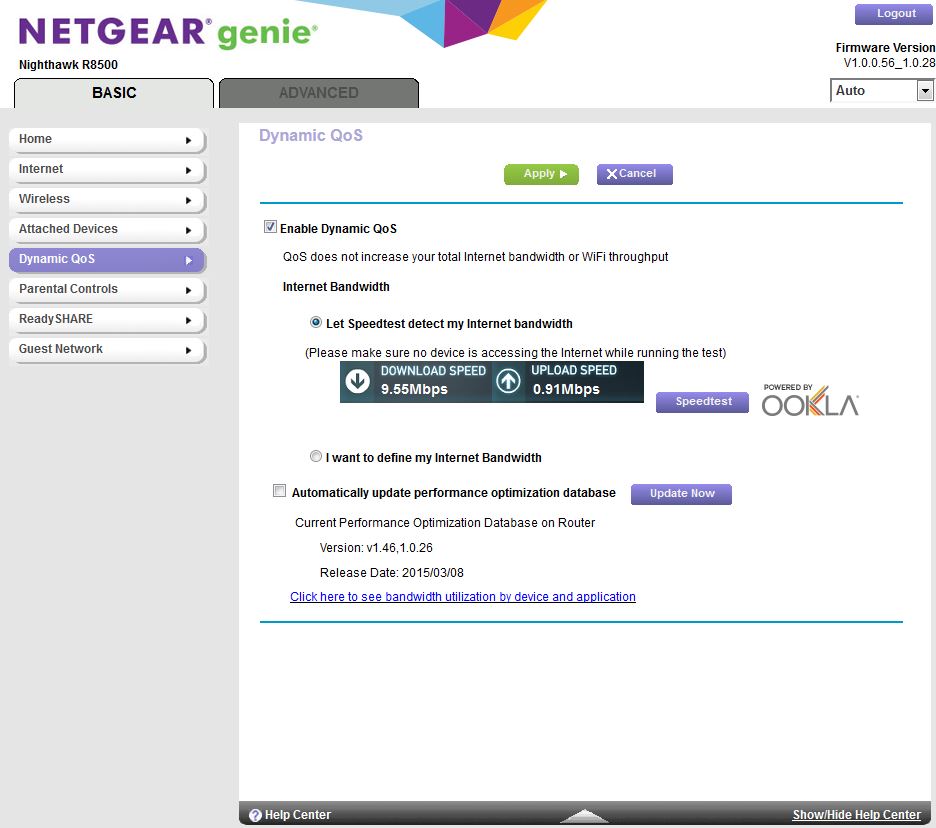Click the Internet menu arrow

pos(189,170)
